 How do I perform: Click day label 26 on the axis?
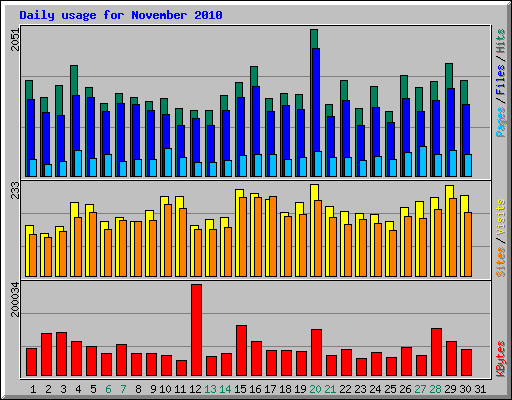coord(405,389)
